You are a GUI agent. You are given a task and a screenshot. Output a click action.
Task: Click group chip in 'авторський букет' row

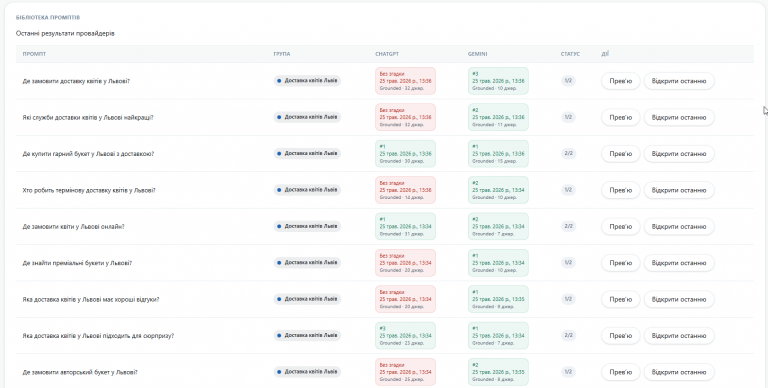(307, 372)
